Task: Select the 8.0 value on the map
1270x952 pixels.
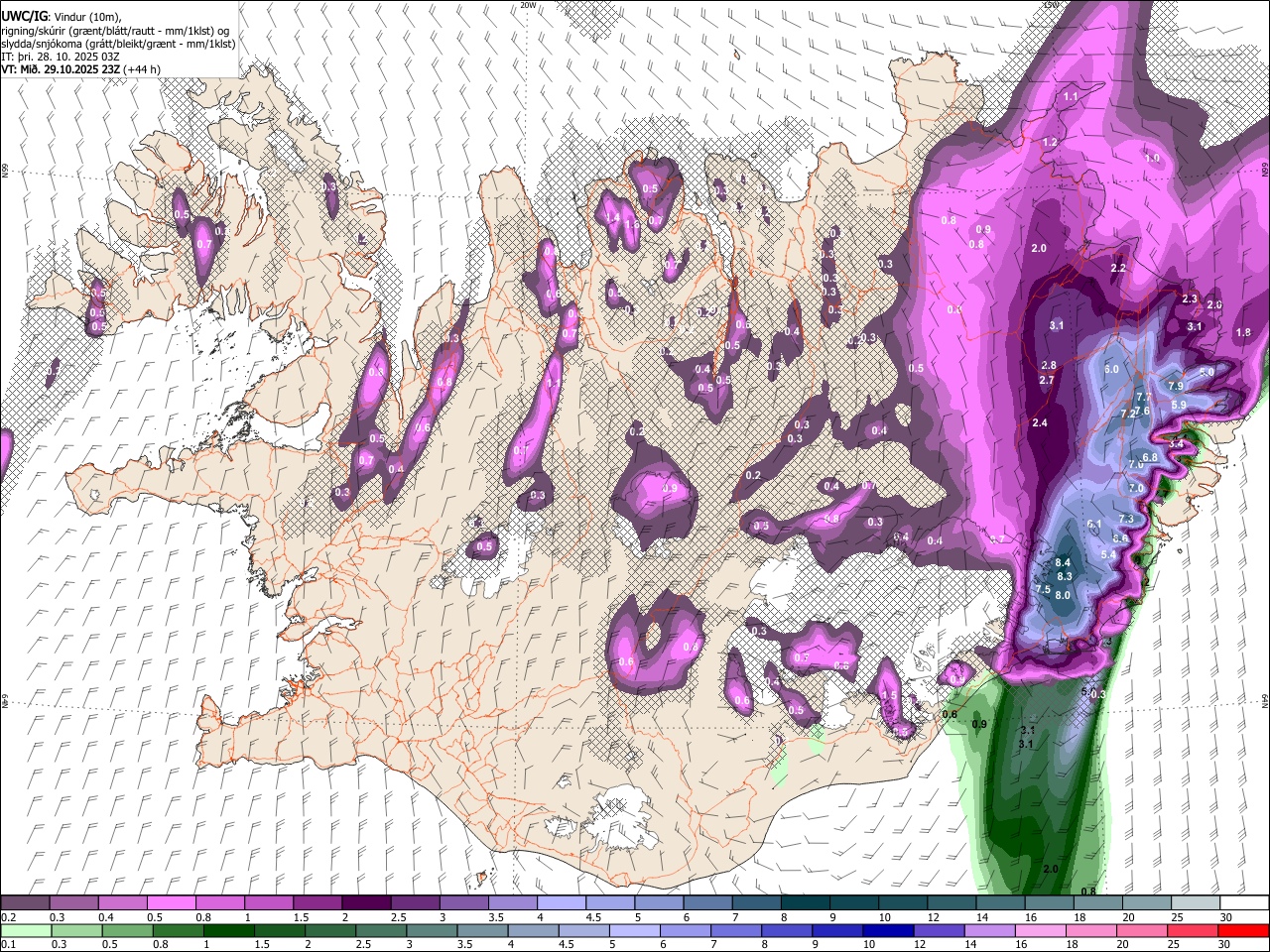Action: 1063,595
